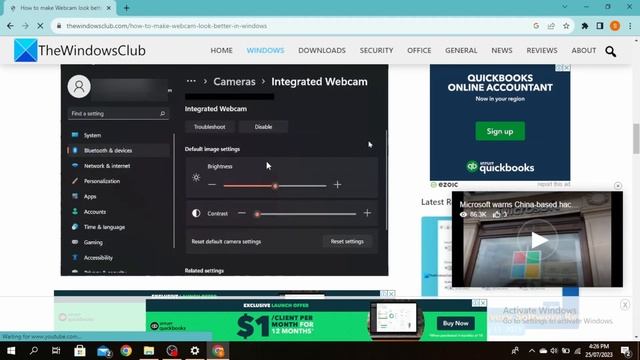
Task: Open the Chrome profile avatar
Action: 615,26
